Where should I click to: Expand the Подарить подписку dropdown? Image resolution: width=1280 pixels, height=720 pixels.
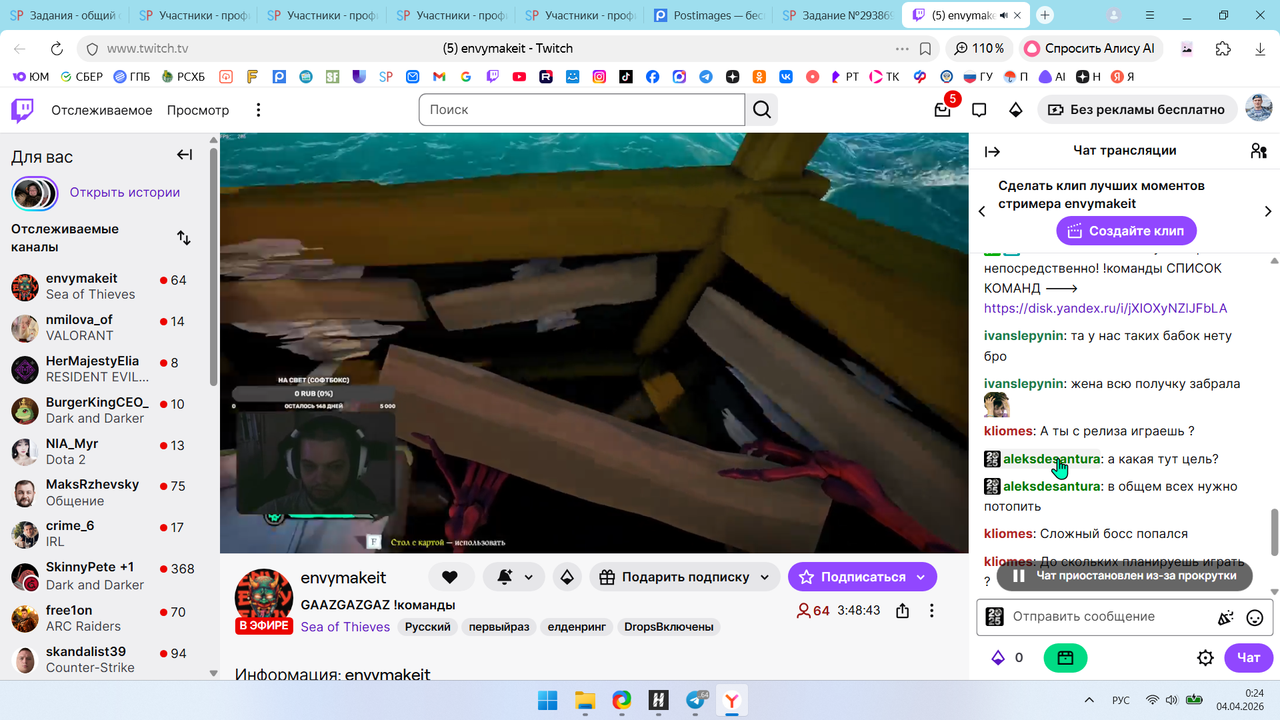point(765,577)
